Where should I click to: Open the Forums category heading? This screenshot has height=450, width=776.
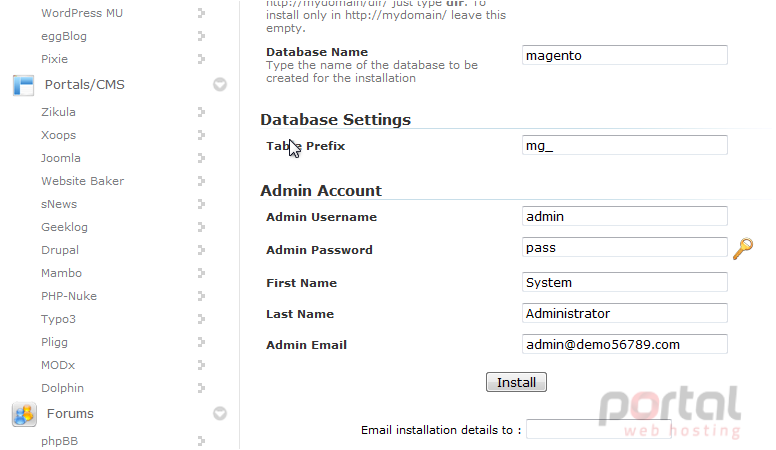coord(70,413)
